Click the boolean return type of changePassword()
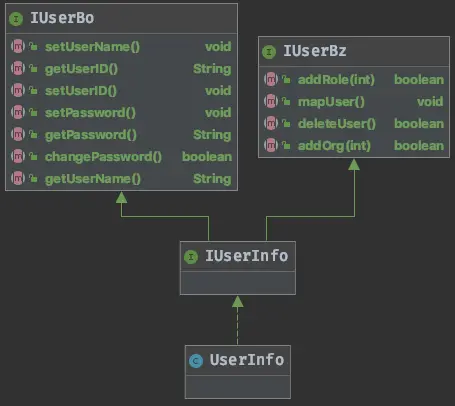Screen dimensions: 455x406 tap(207, 157)
